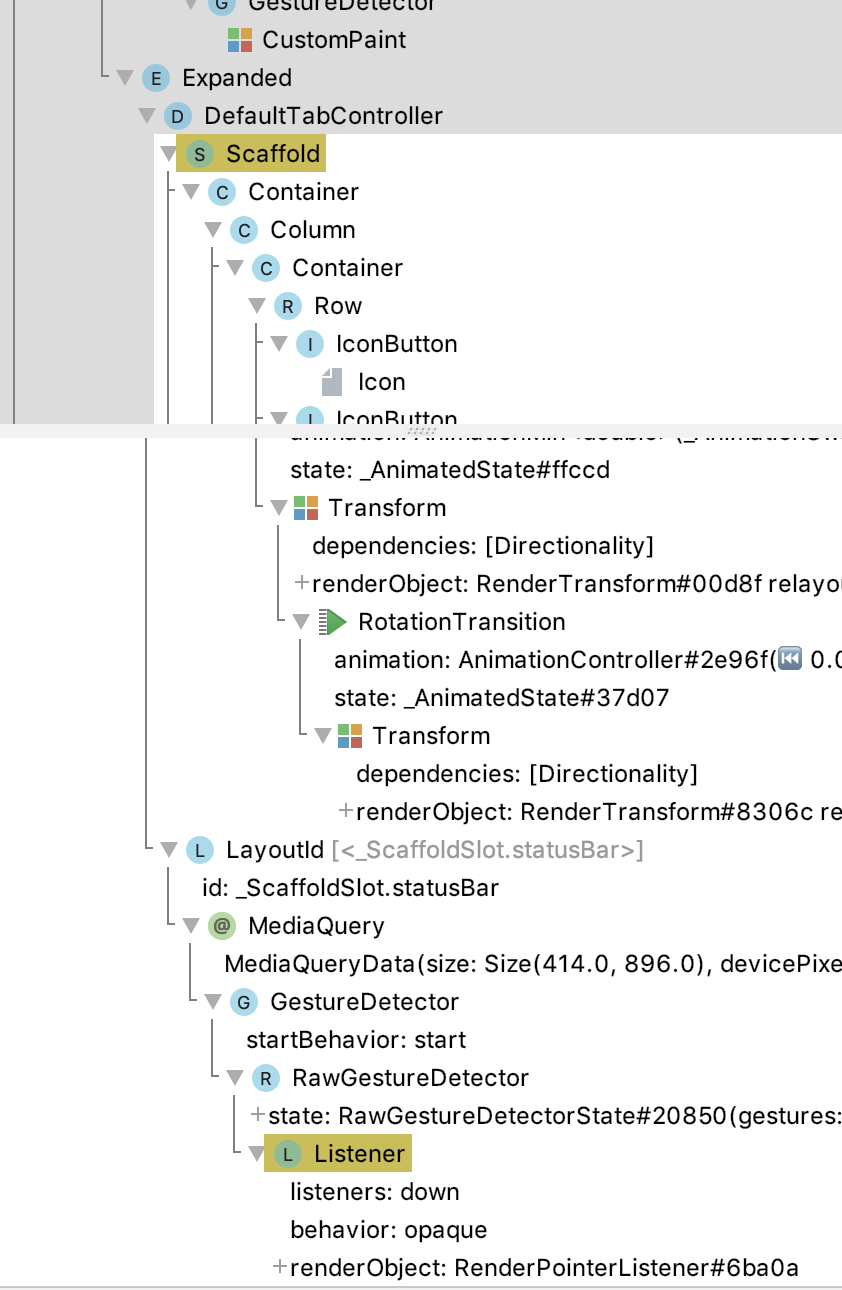
Task: Collapse the Listener node arrow
Action: [x=257, y=1154]
